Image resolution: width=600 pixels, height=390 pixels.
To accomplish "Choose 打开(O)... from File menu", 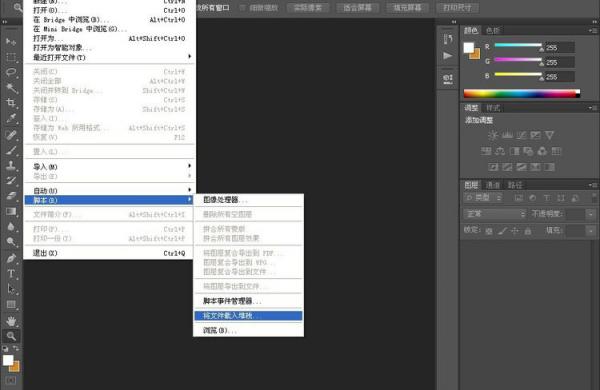I will 110,10.
